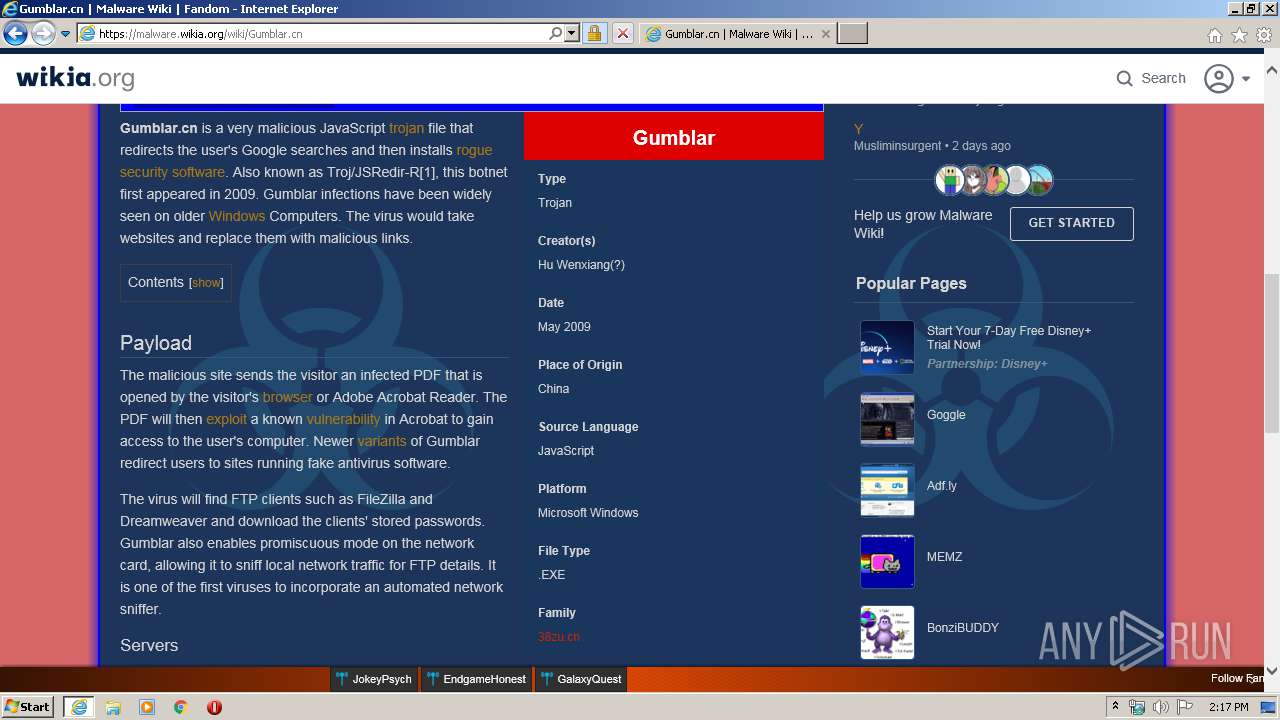The width and height of the screenshot is (1280, 720).
Task: Open the JokeyPsych bottom bar item
Action: point(374,679)
